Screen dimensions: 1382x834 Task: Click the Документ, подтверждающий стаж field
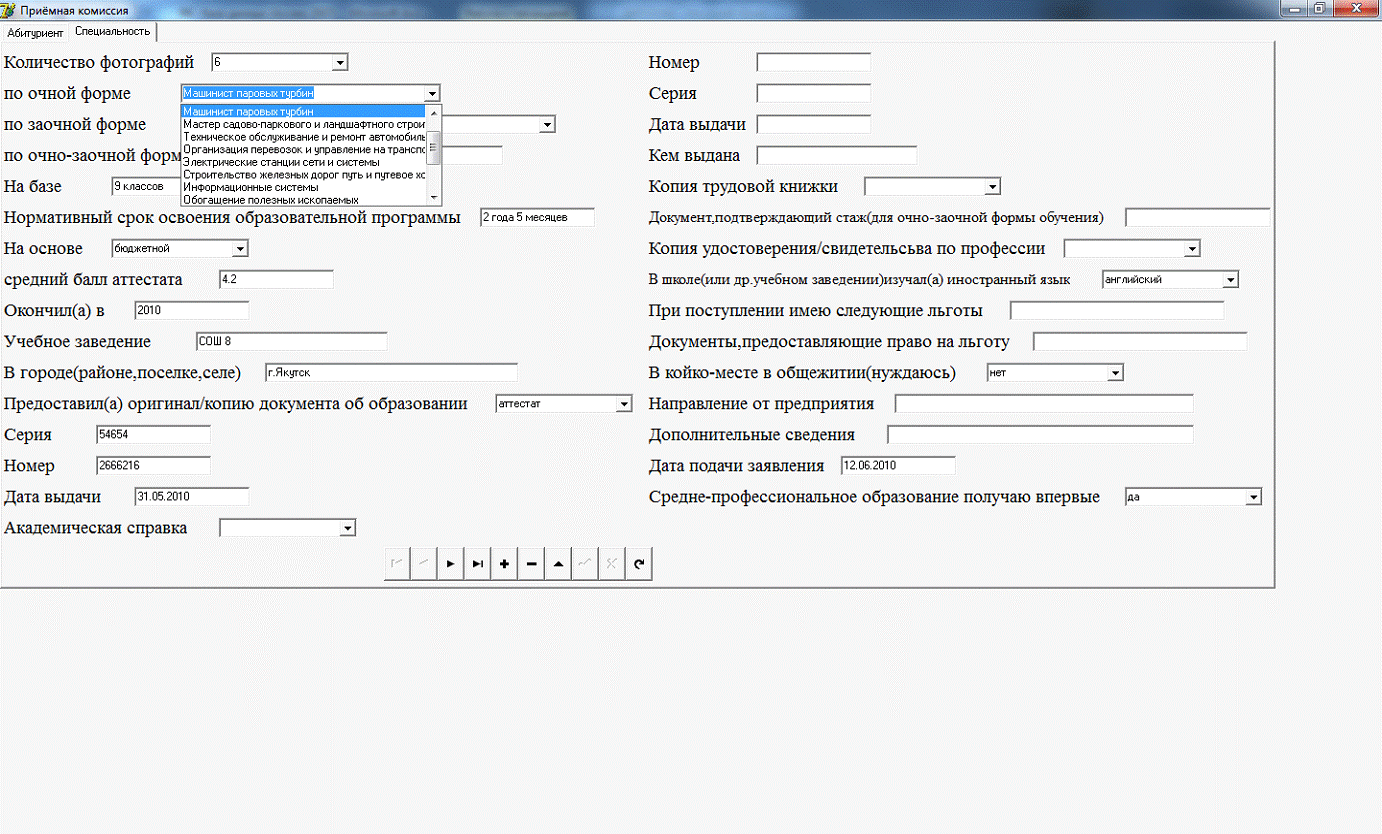pos(1198,218)
